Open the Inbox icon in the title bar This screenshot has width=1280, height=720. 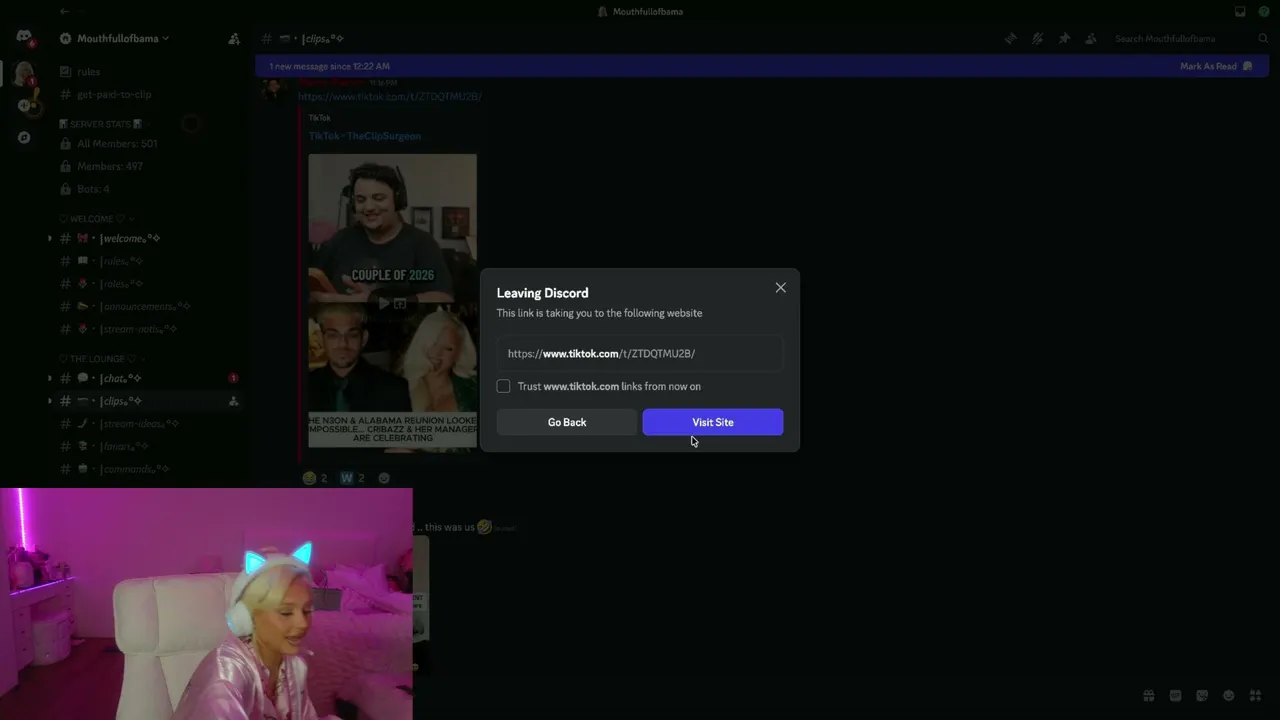pos(1240,11)
